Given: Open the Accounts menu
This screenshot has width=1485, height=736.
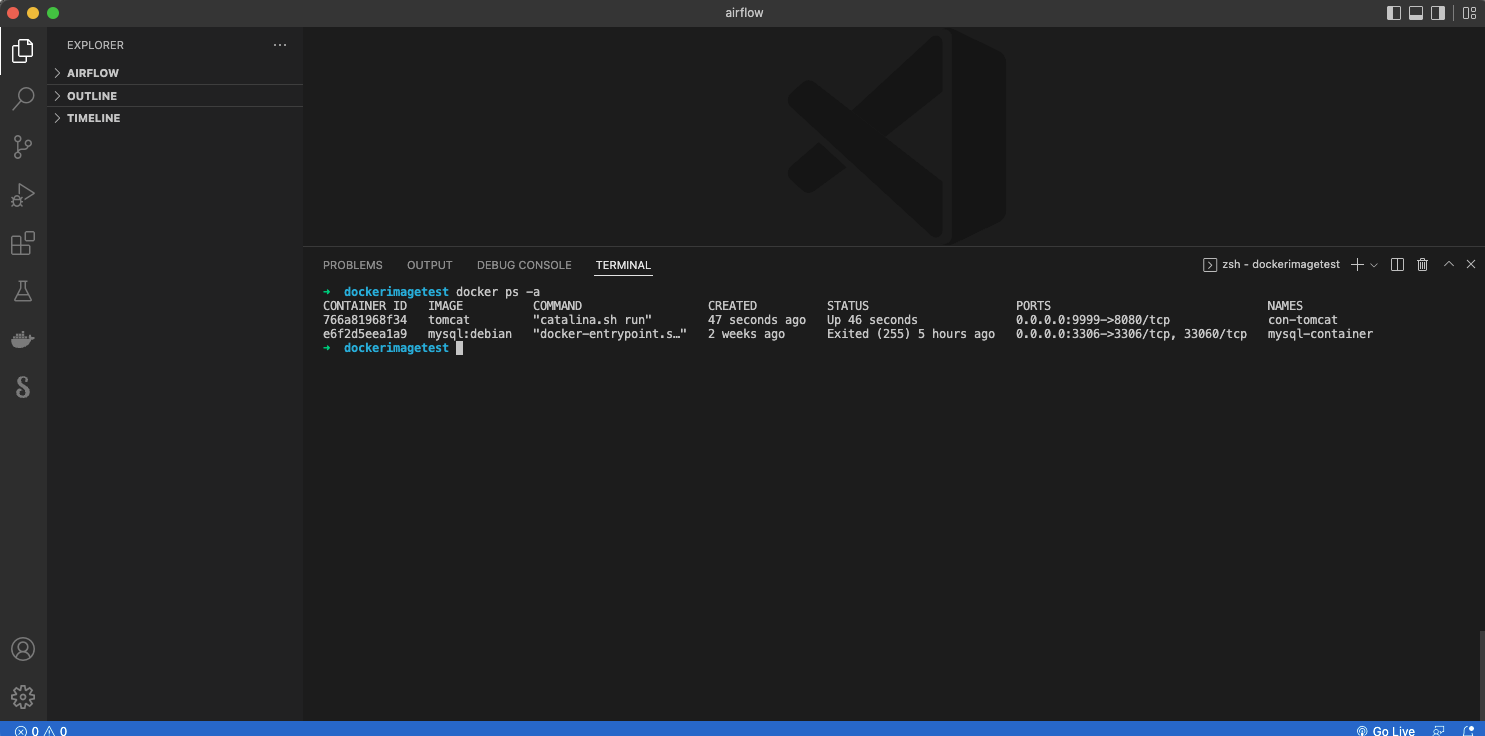Looking at the screenshot, I should tap(23, 649).
